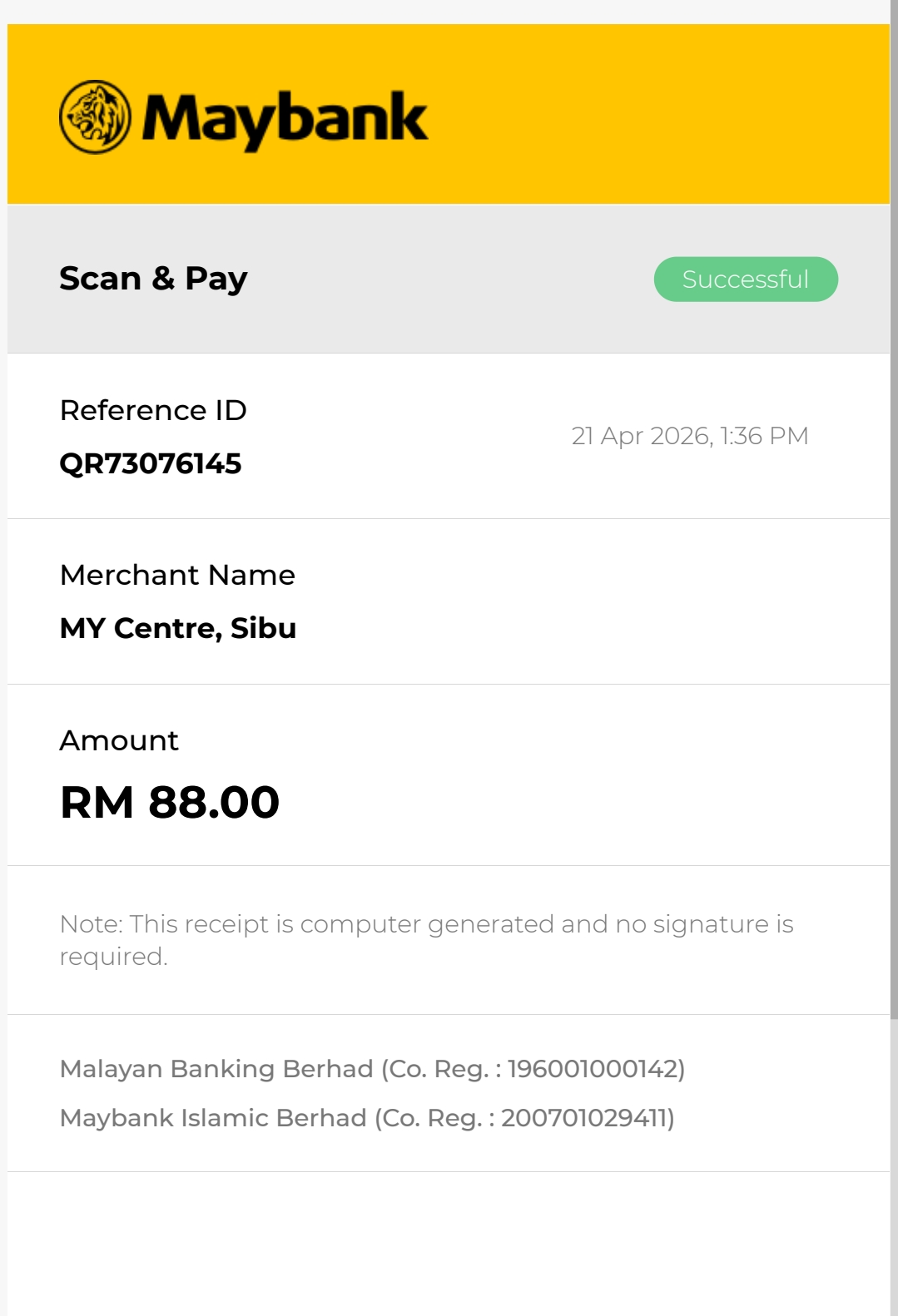Select the reference number QR73076145
Viewport: 898px width, 1316px height.
pos(151,463)
